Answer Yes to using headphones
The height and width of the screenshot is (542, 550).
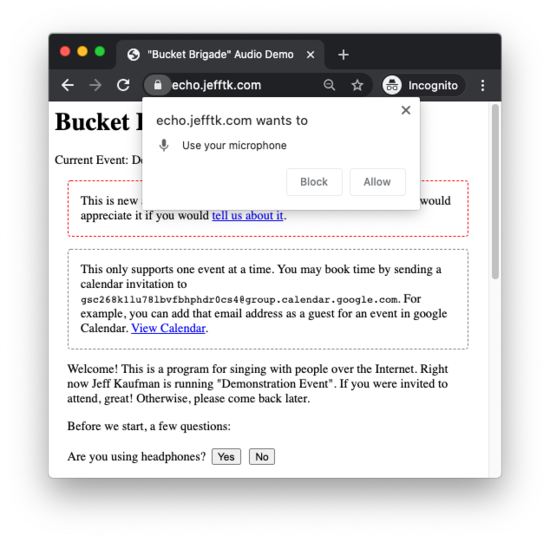pyautogui.click(x=226, y=457)
